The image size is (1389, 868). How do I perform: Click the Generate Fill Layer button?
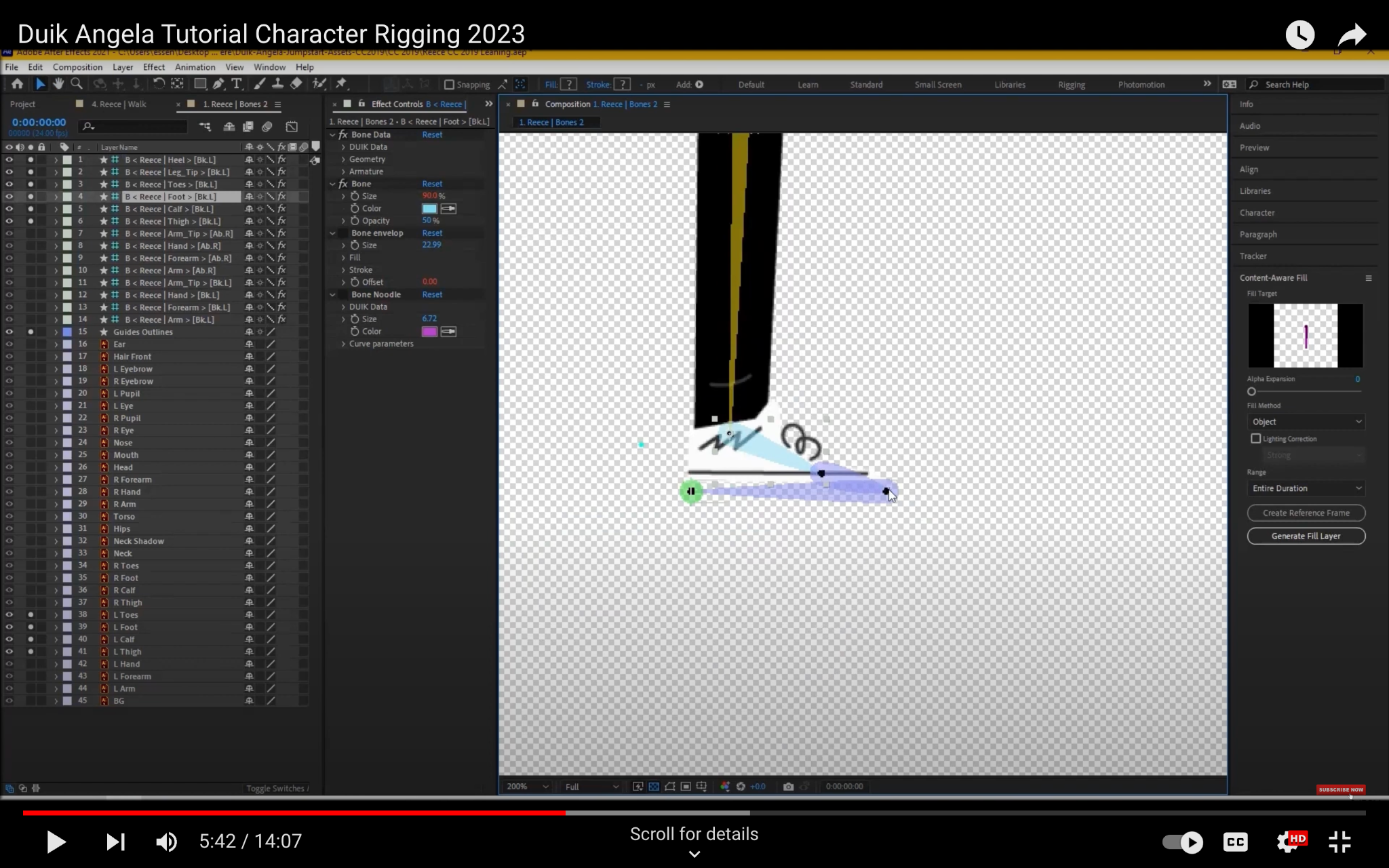click(x=1306, y=536)
